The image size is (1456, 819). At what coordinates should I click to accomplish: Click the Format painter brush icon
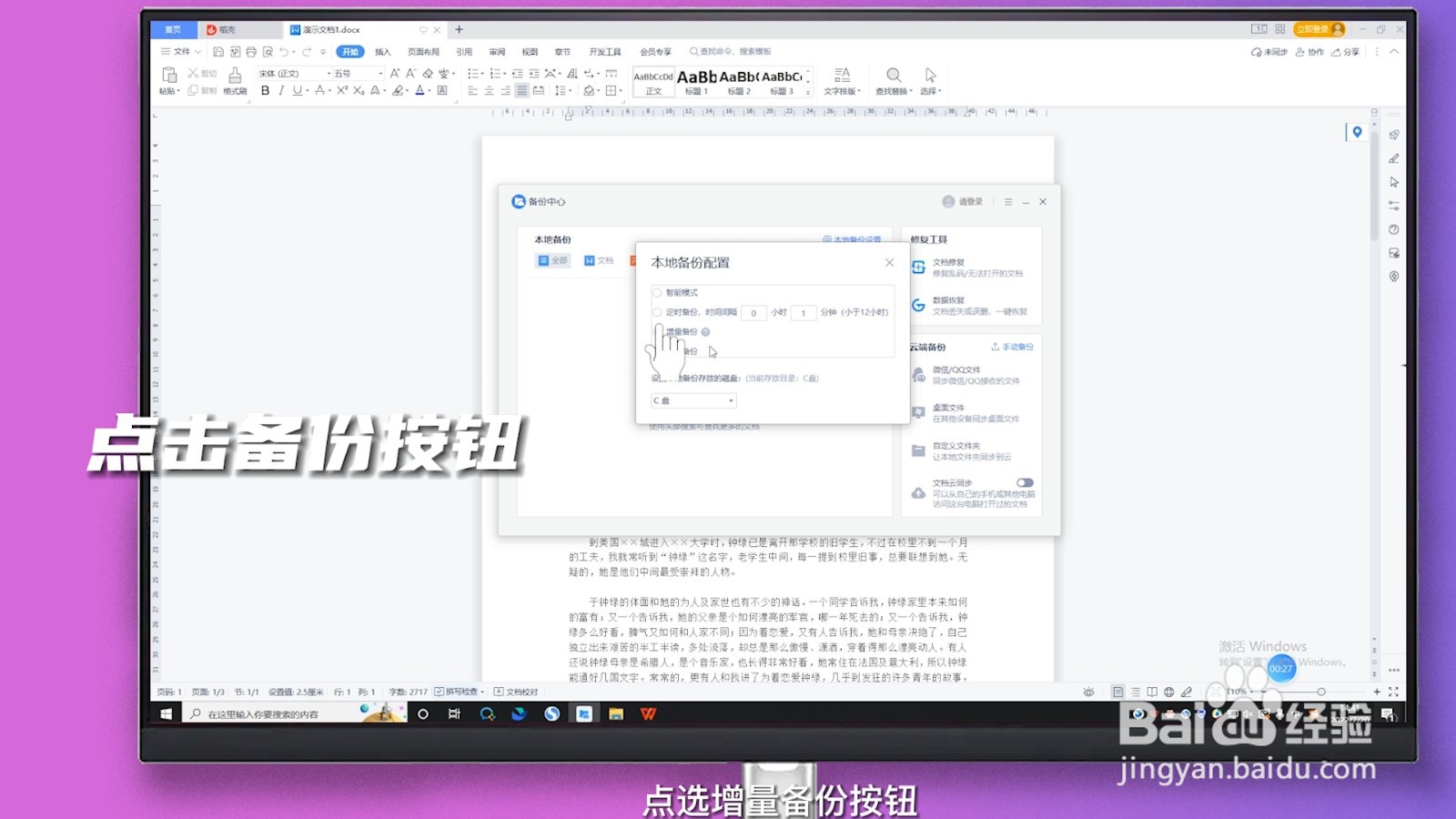[x=235, y=75]
